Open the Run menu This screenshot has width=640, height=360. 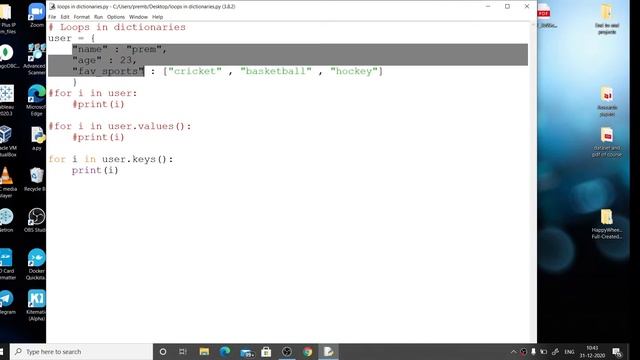click(x=98, y=17)
